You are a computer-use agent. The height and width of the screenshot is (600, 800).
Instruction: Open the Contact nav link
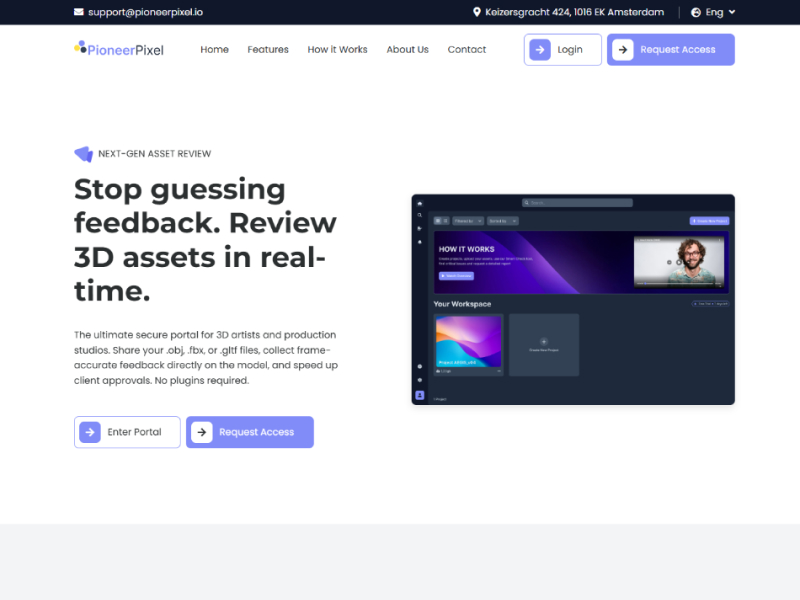point(467,49)
